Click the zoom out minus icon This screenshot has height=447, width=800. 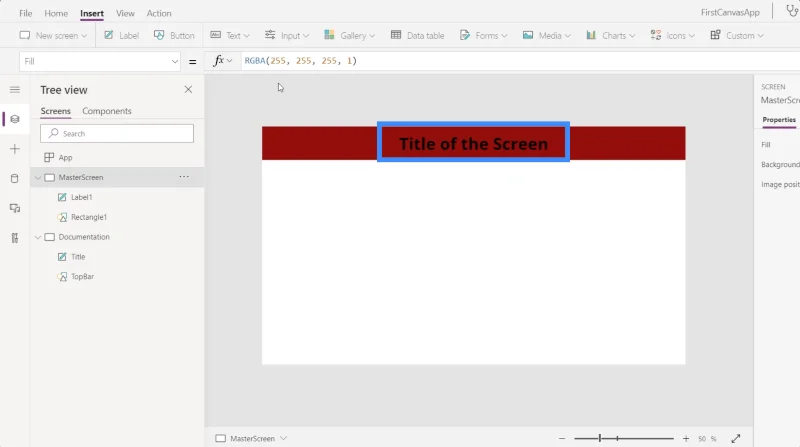click(x=562, y=438)
